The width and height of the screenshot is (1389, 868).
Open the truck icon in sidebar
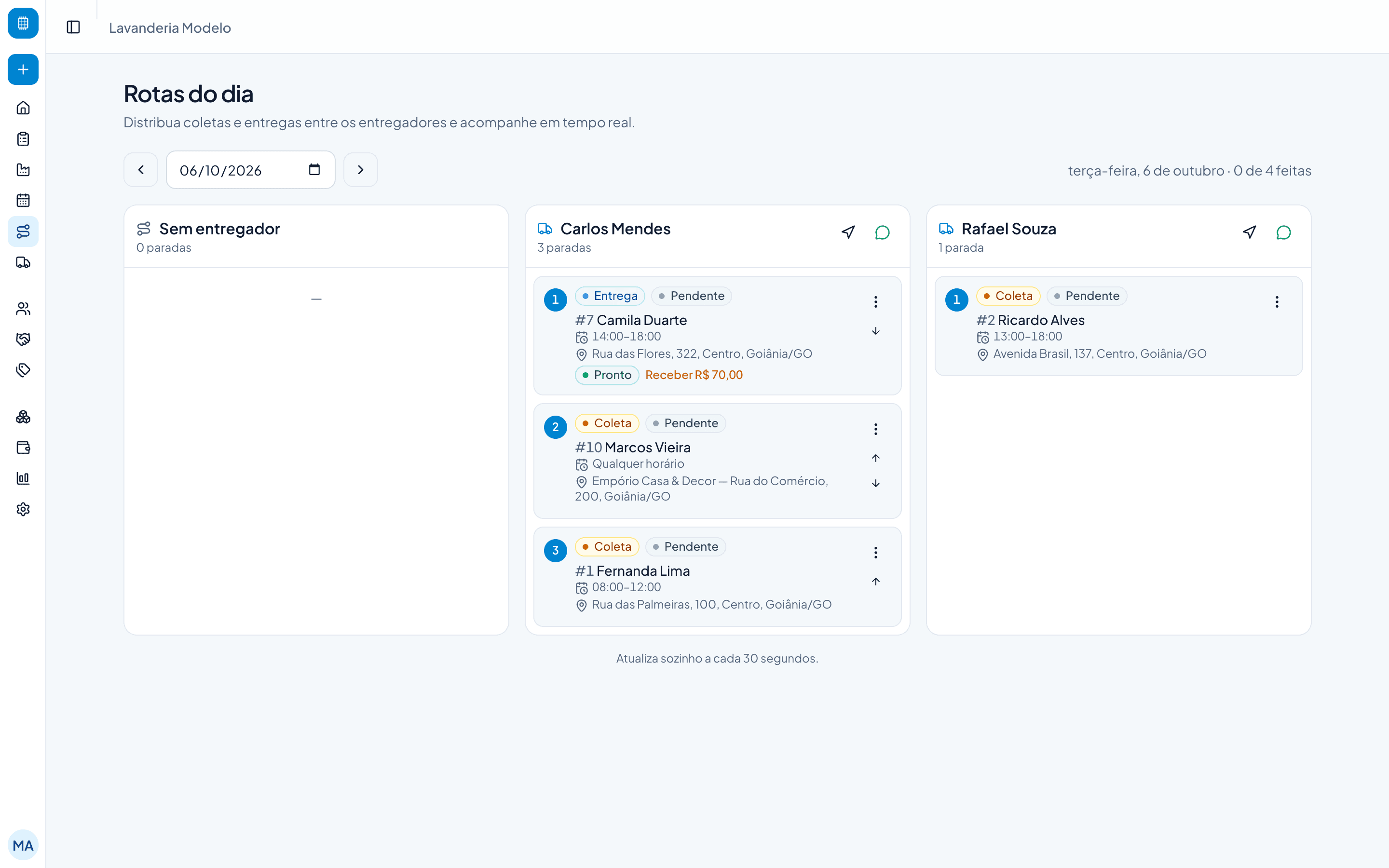tap(23, 262)
